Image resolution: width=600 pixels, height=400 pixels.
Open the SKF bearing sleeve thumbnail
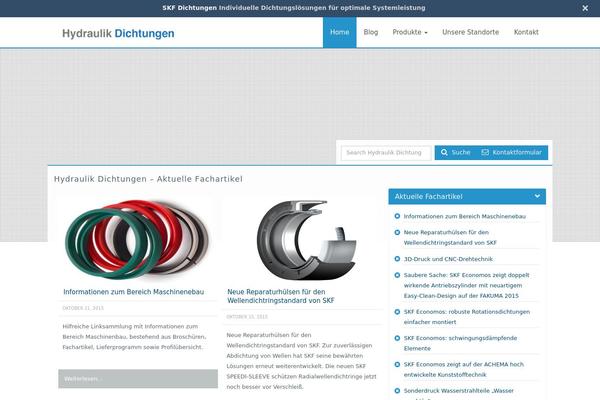click(306, 240)
